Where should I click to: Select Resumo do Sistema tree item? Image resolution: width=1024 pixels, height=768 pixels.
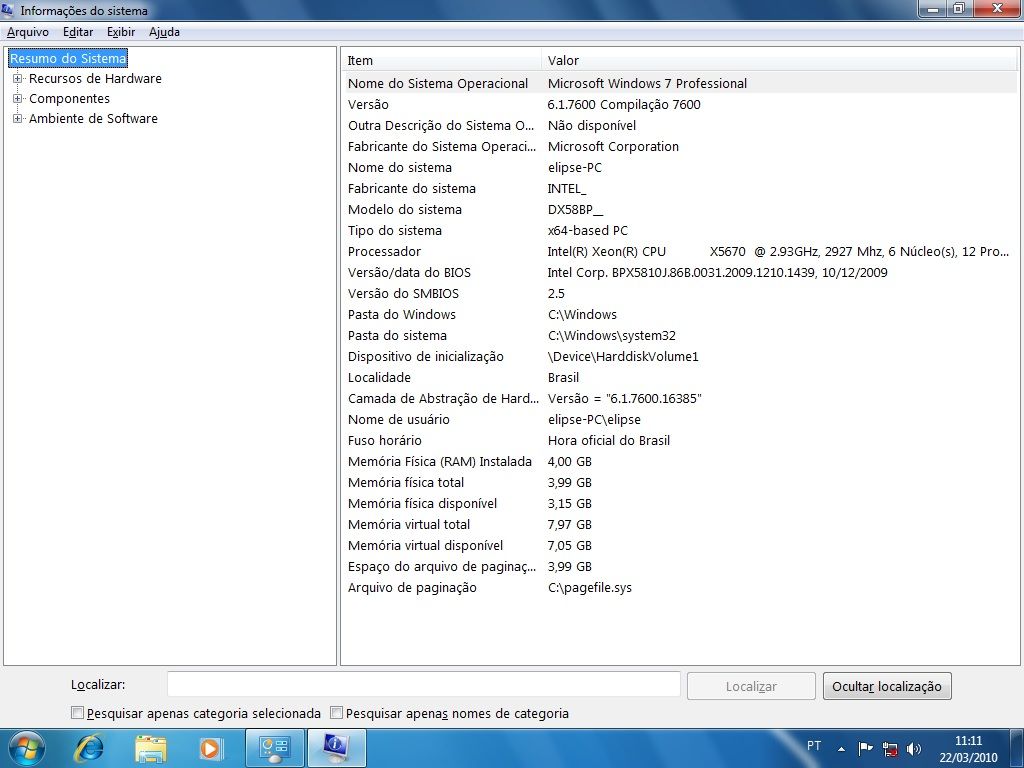(68, 59)
